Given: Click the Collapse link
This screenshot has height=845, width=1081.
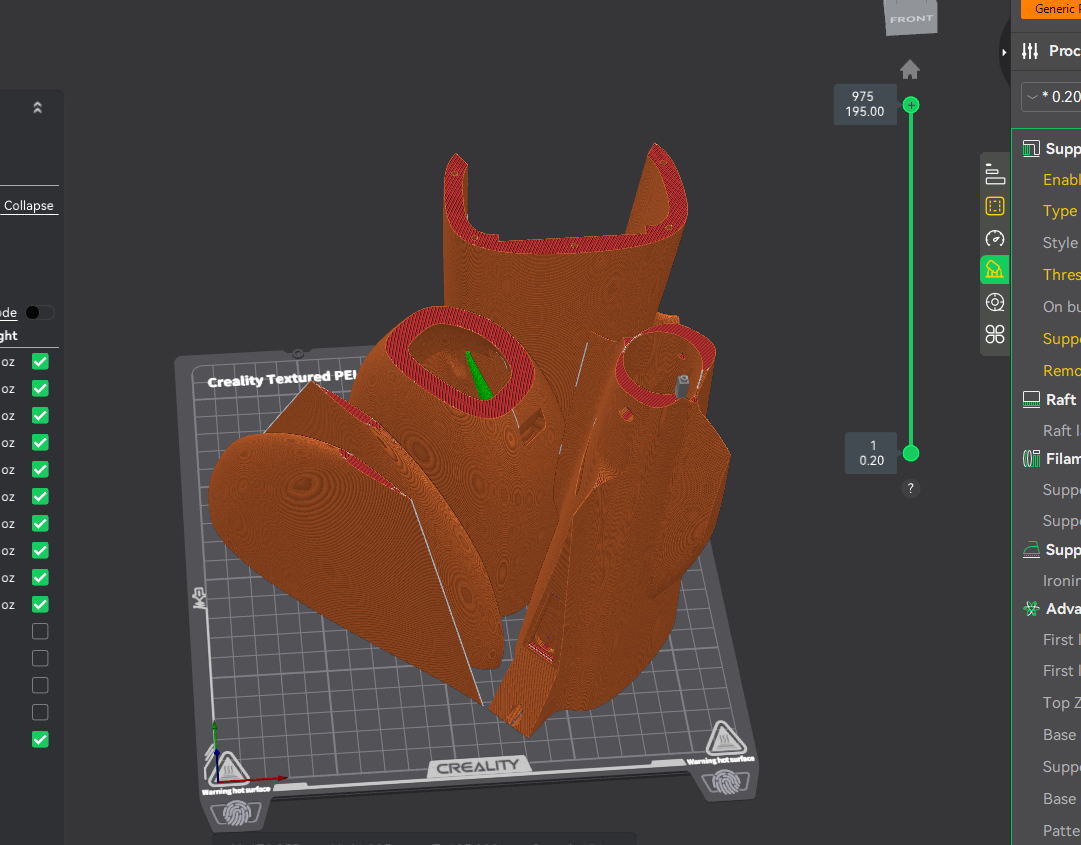Looking at the screenshot, I should [28, 205].
